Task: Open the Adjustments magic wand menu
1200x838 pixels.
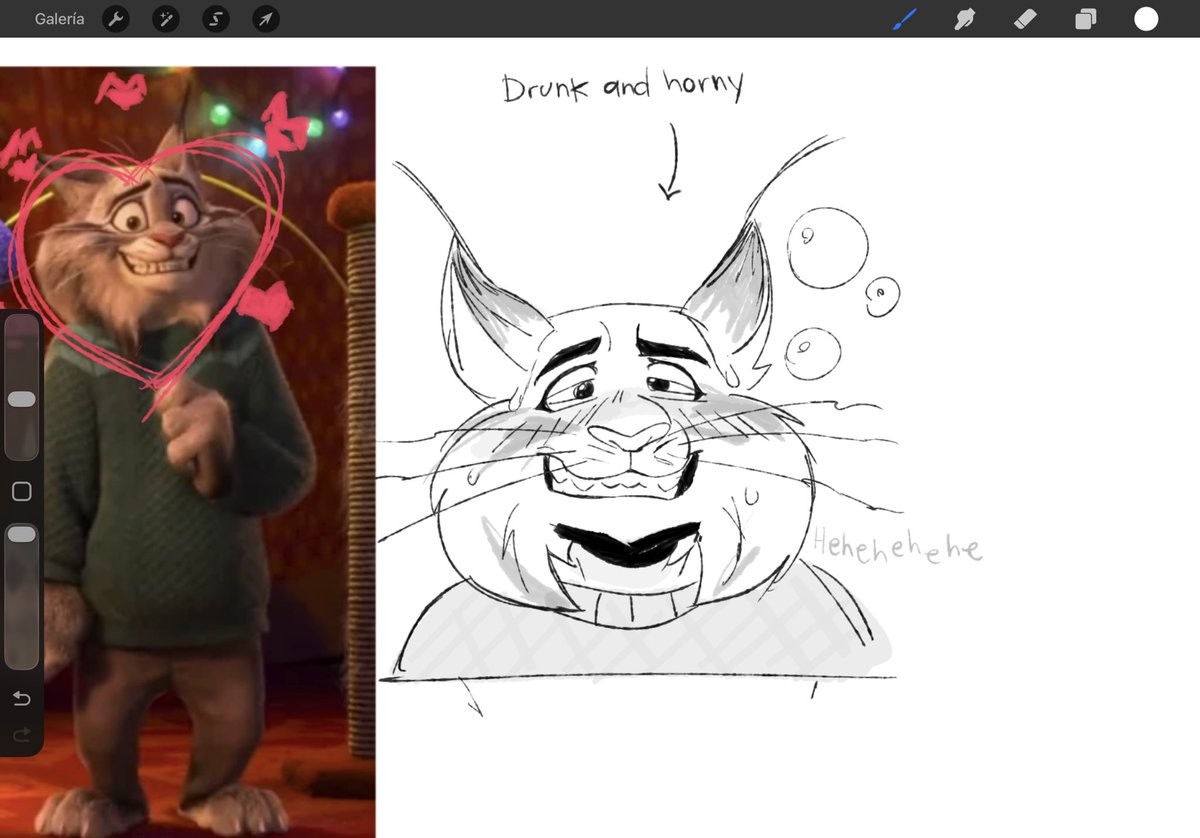Action: 166,19
